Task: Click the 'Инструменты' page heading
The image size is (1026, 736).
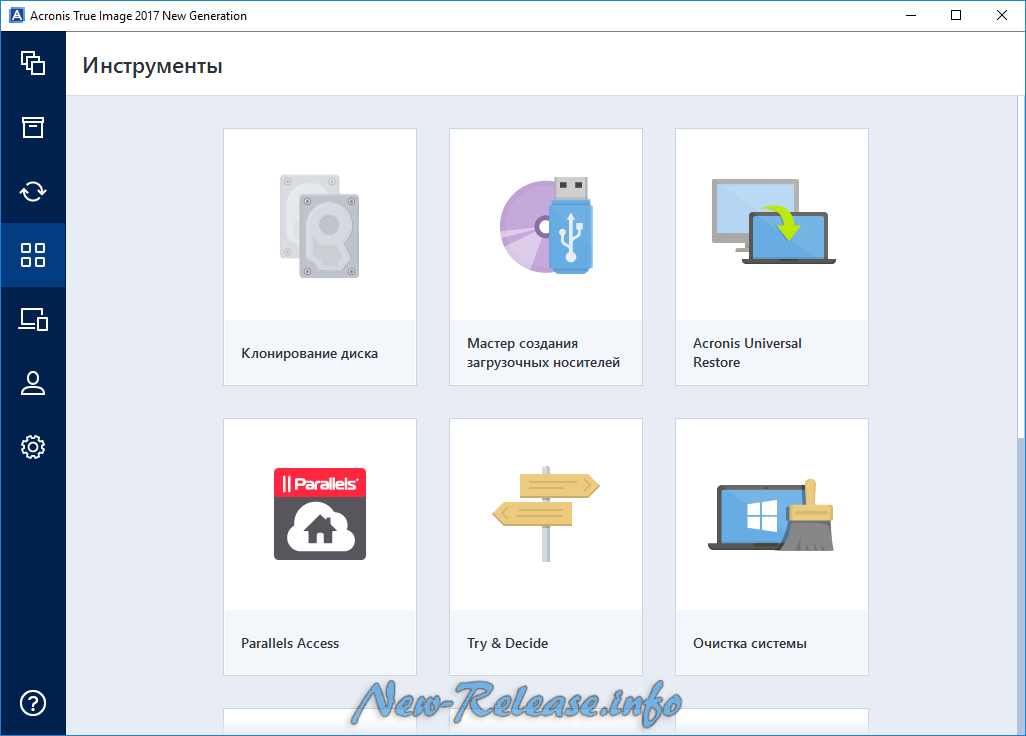Action: click(152, 66)
